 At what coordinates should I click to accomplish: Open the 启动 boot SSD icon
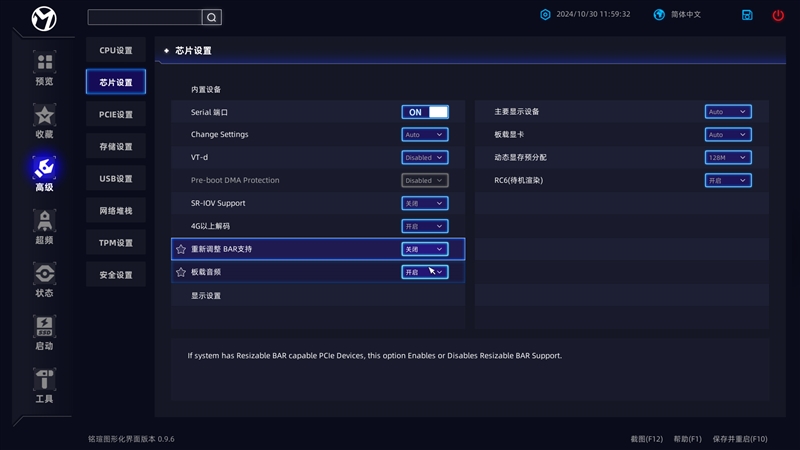click(x=44, y=327)
